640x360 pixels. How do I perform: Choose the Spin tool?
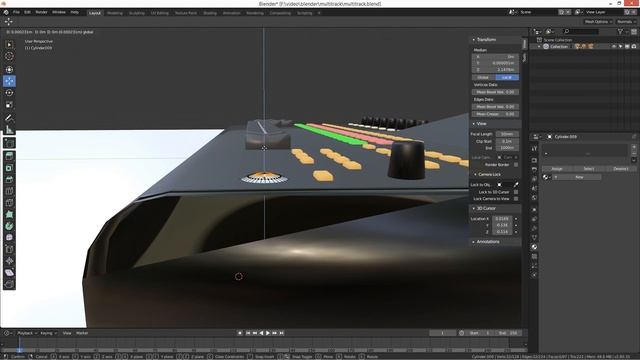click(x=9, y=226)
